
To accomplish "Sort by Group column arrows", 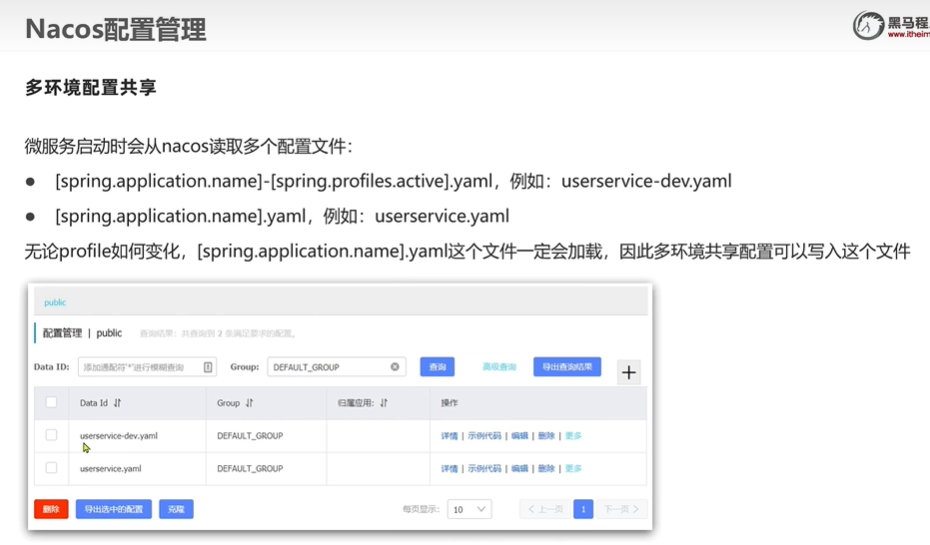I will pos(249,403).
